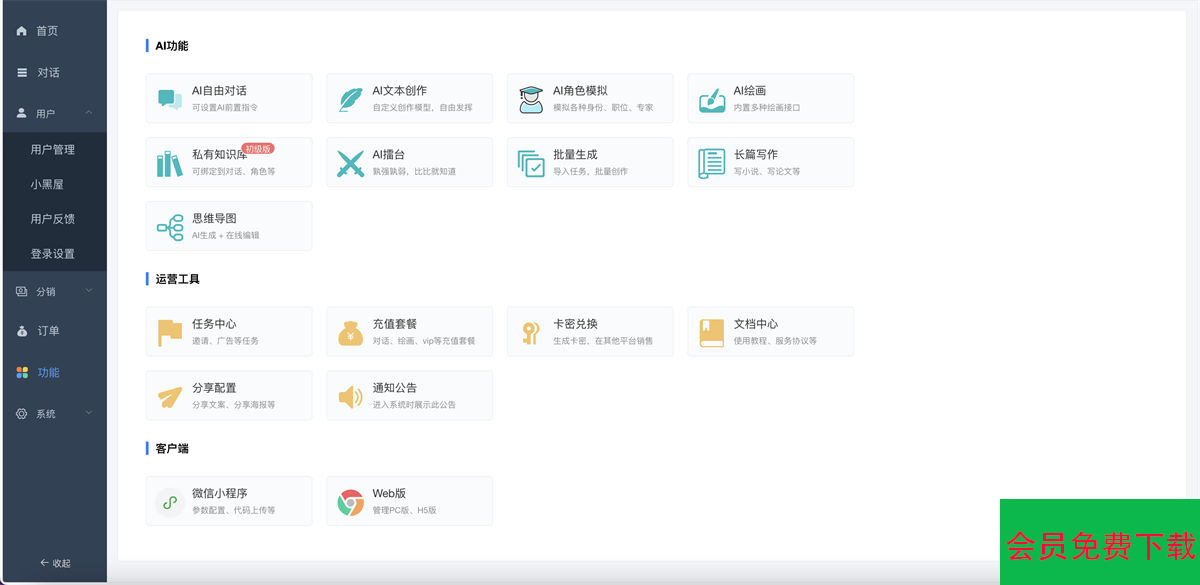
Task: Go to 首页 in the sidebar
Action: tap(47, 31)
